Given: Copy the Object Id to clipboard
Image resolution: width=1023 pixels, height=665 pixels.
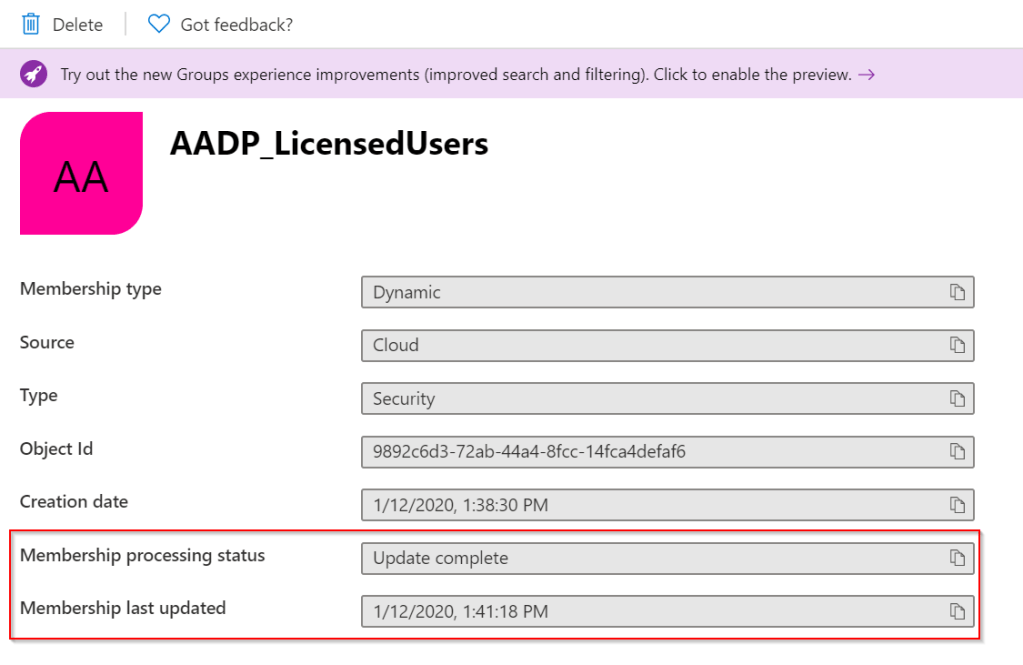Looking at the screenshot, I should (x=957, y=451).
